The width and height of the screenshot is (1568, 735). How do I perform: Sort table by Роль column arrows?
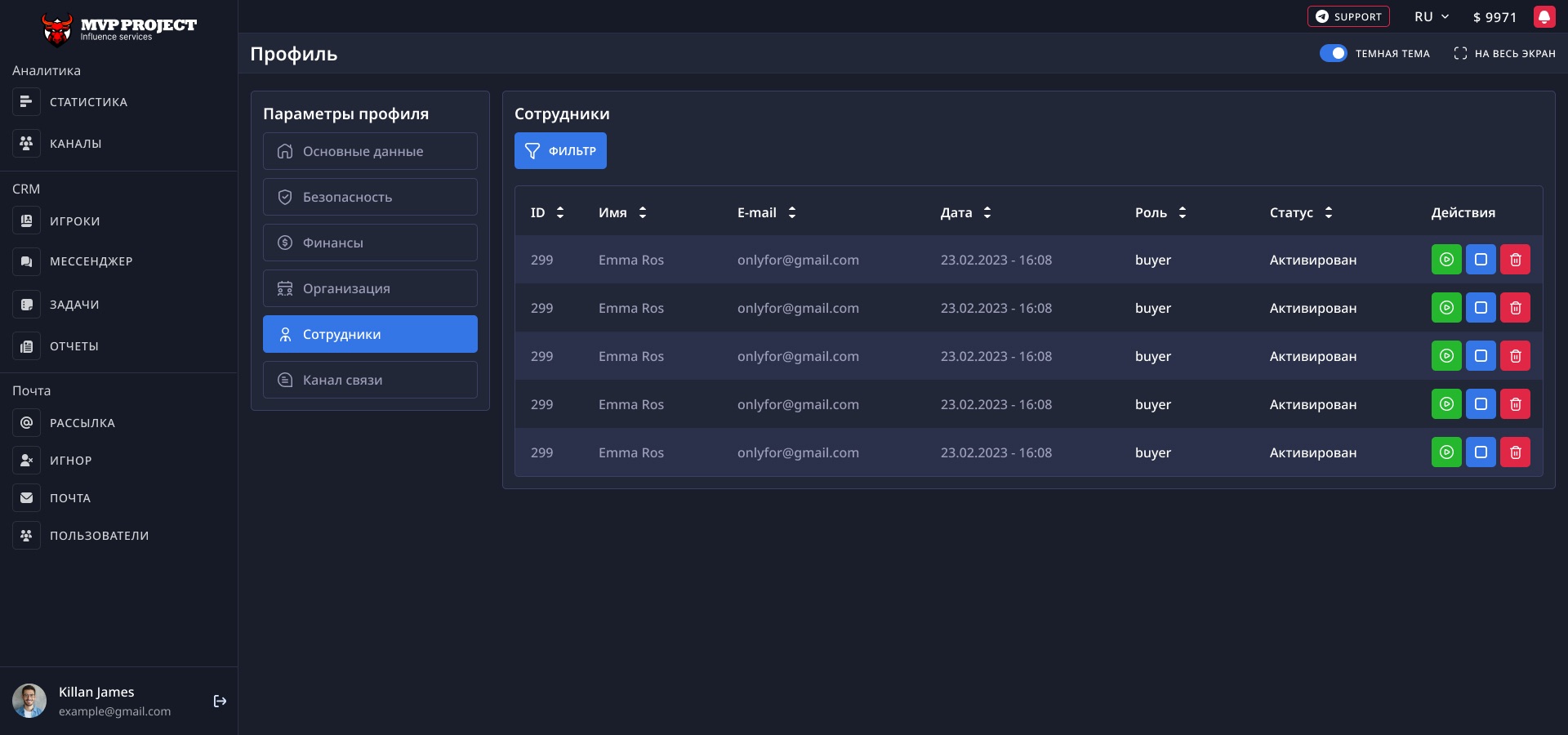point(1183,212)
